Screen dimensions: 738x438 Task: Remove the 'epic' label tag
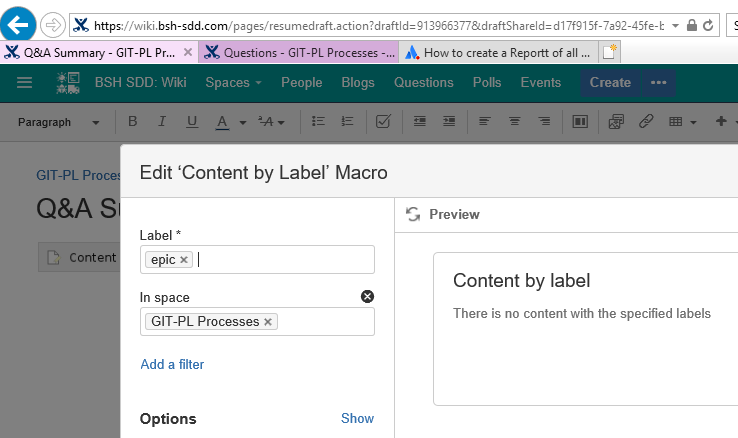coord(184,260)
